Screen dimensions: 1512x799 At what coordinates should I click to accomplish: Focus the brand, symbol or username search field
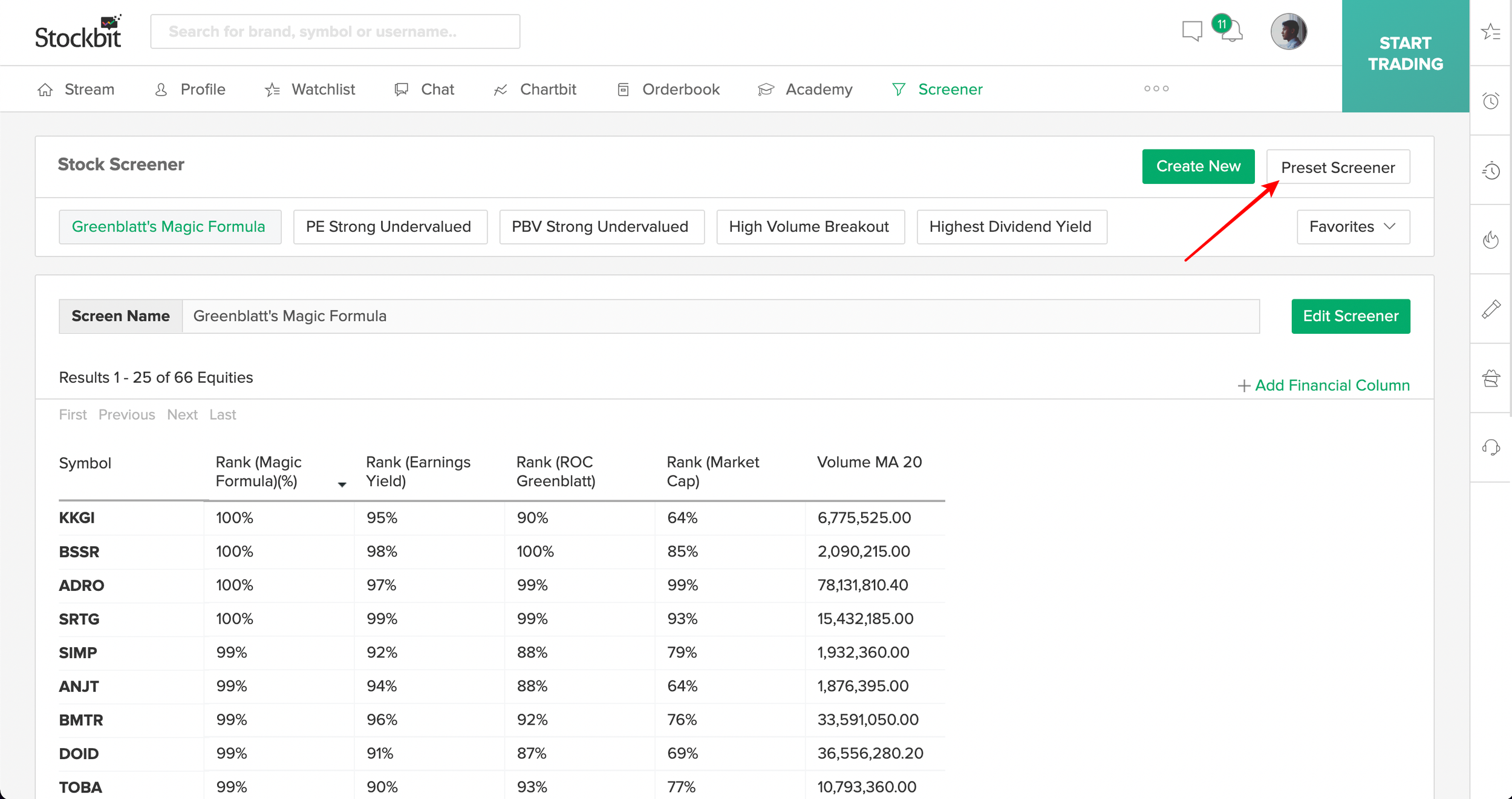click(x=335, y=31)
